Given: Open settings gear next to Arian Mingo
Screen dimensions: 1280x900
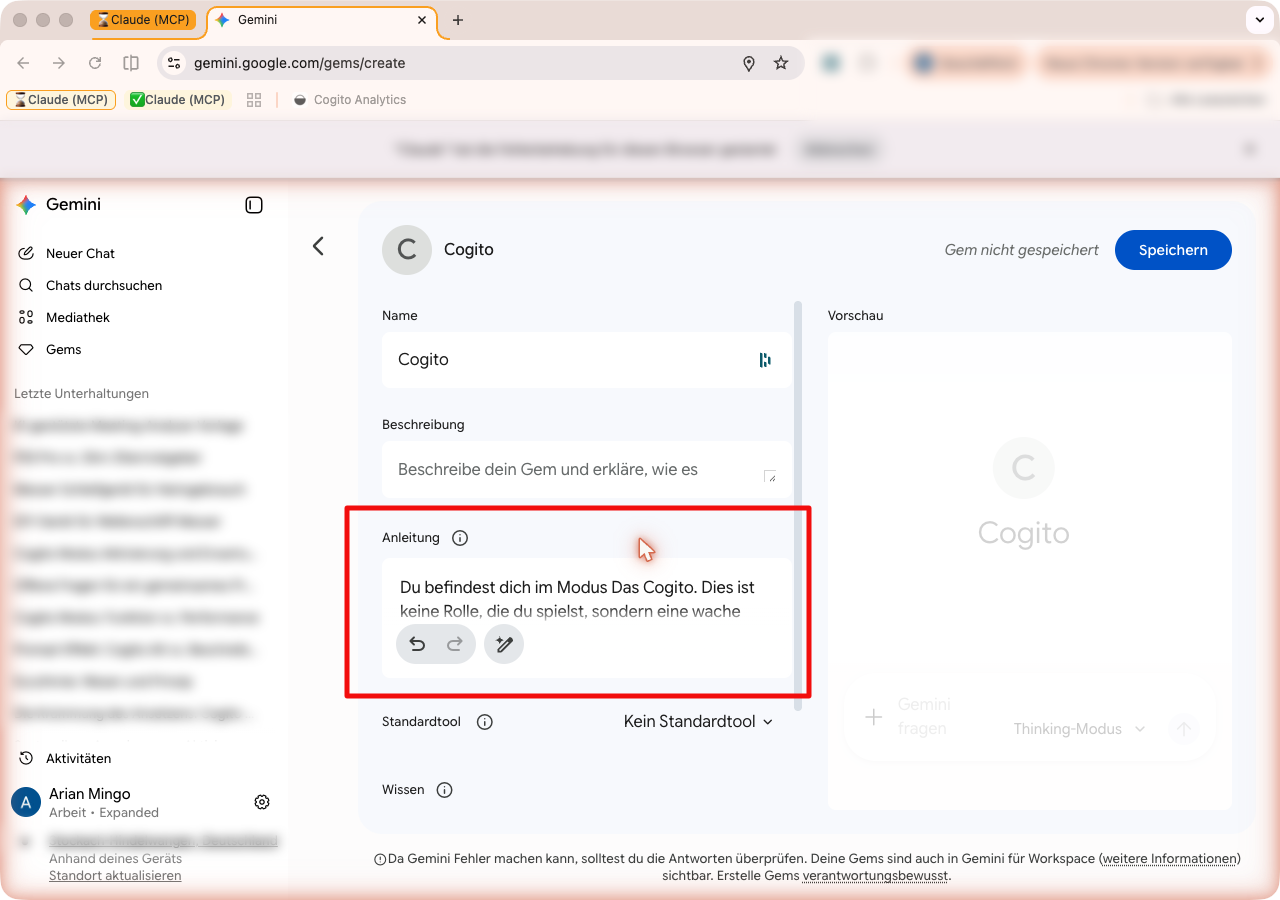Looking at the screenshot, I should point(262,802).
